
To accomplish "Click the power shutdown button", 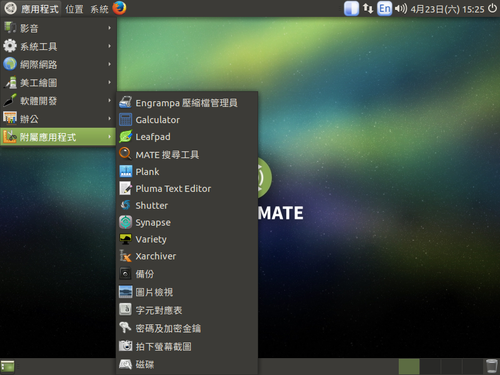I will tap(492, 8).
